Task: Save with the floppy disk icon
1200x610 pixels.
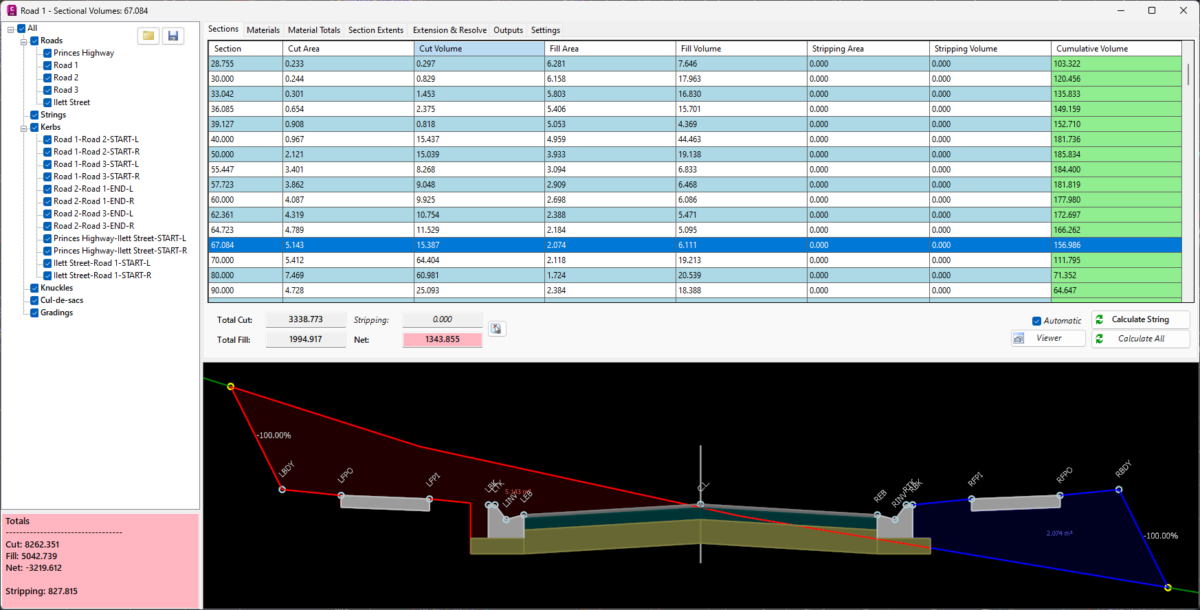Action: (173, 36)
